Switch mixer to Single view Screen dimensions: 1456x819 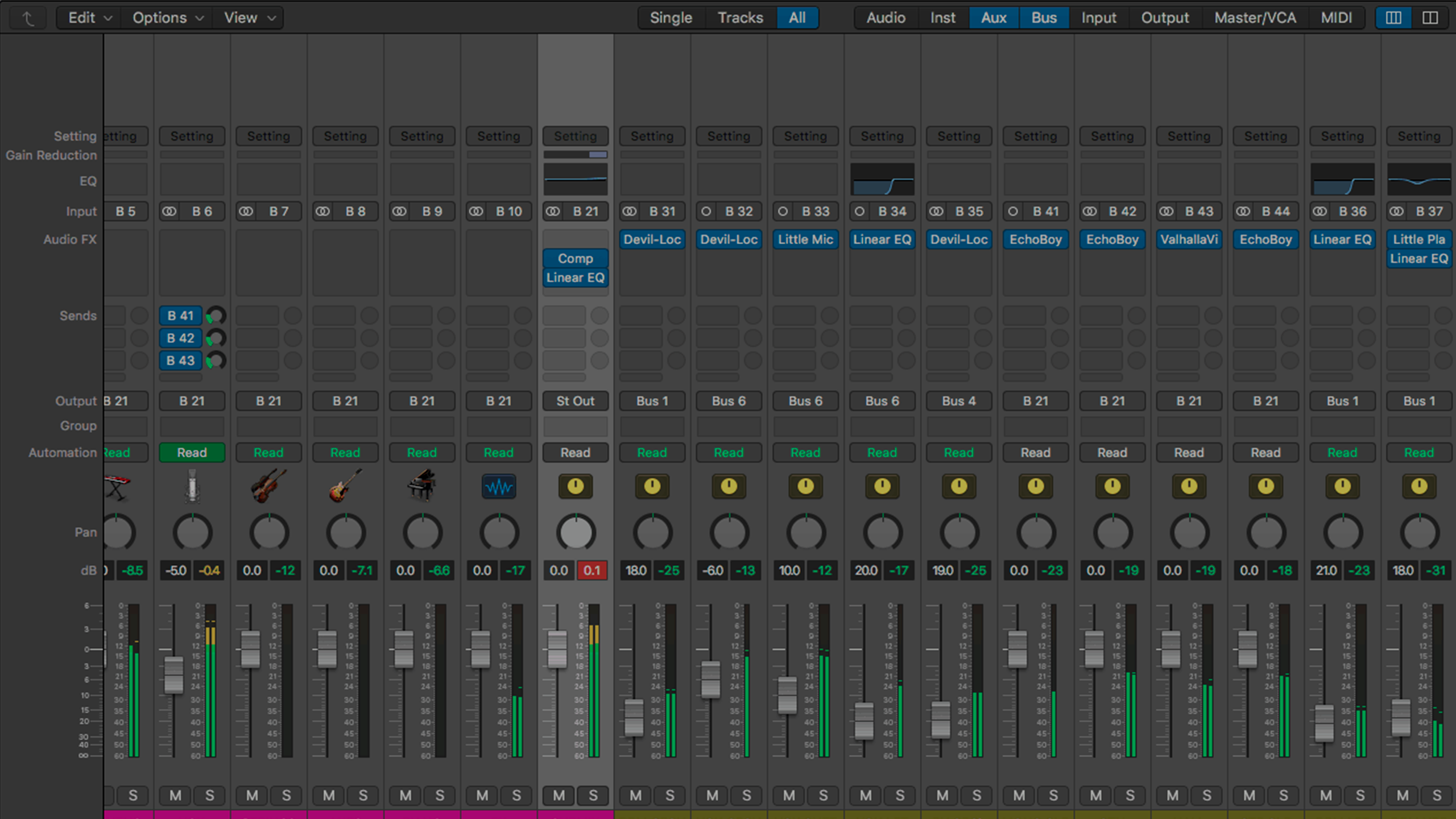pyautogui.click(x=671, y=18)
